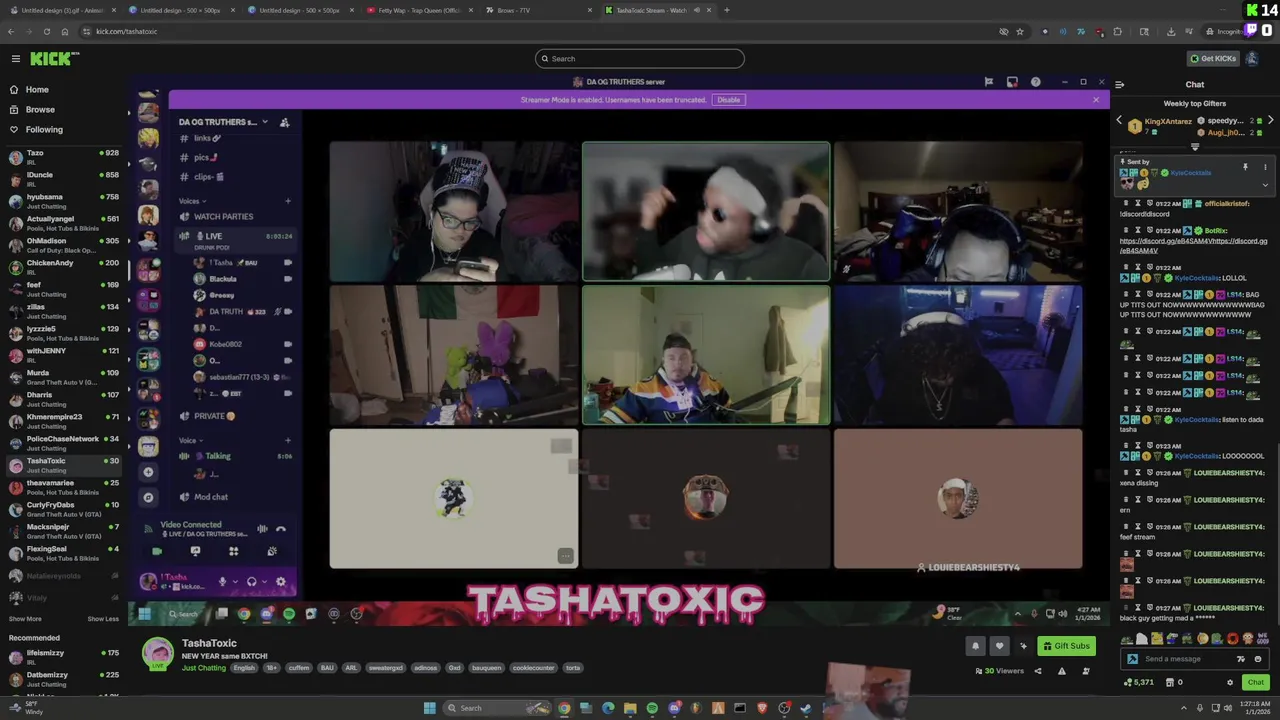This screenshot has height=720, width=1280.
Task: Click the share icon near viewers count
Action: click(x=1038, y=671)
